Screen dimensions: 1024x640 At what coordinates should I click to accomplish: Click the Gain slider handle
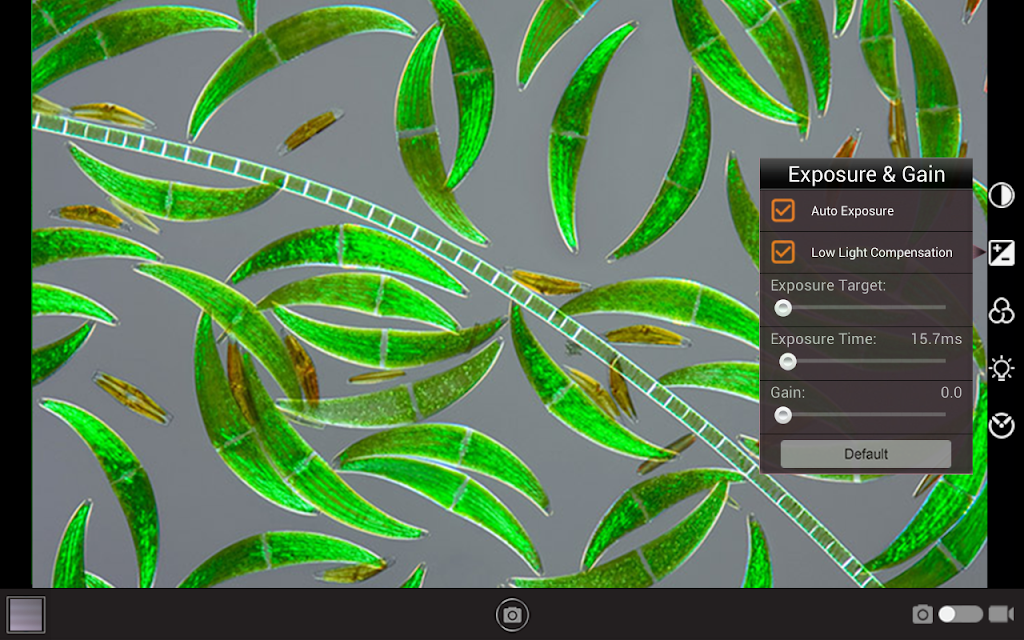[x=782, y=415]
